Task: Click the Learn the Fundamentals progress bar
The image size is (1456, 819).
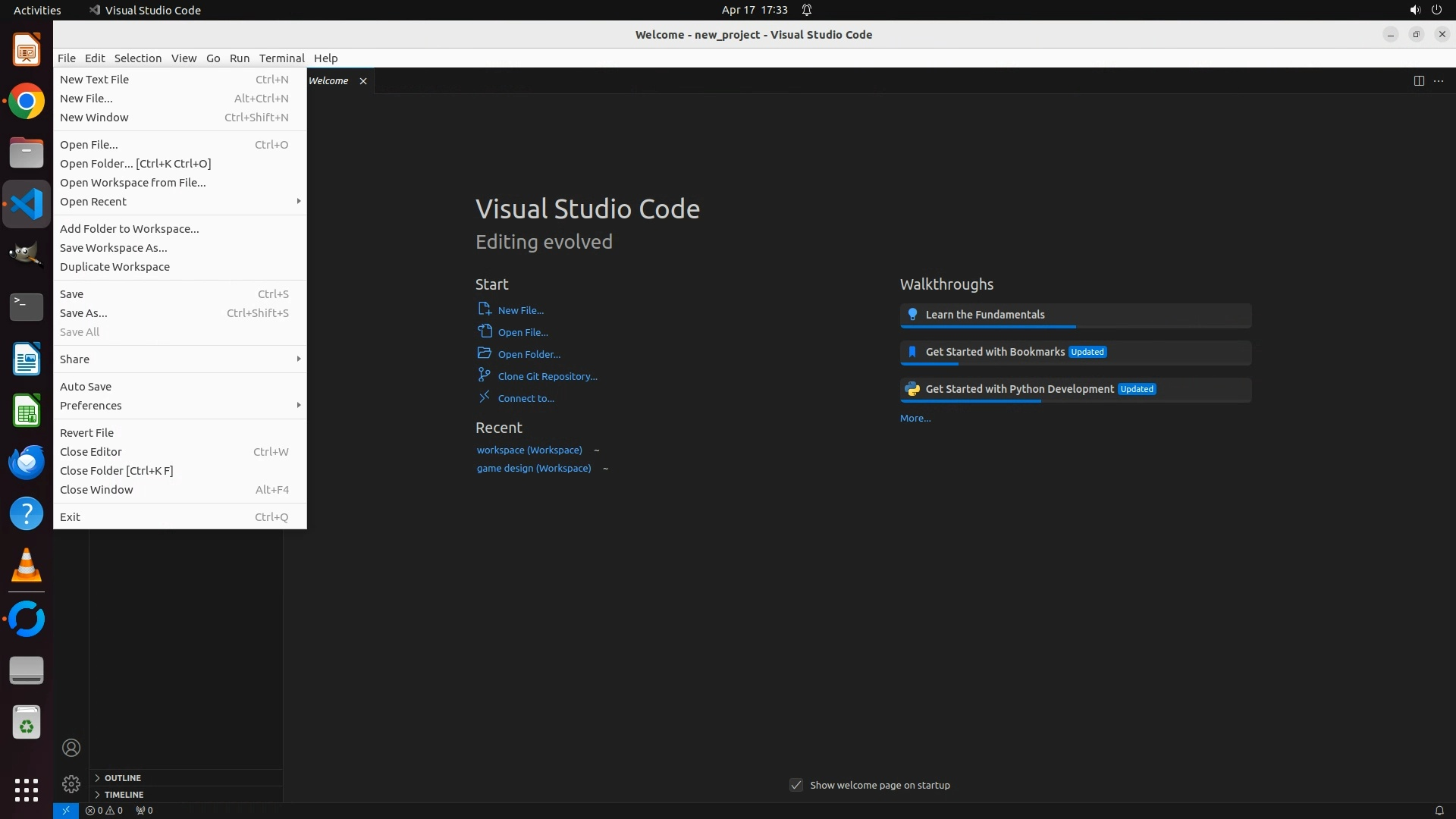Action: click(x=987, y=327)
